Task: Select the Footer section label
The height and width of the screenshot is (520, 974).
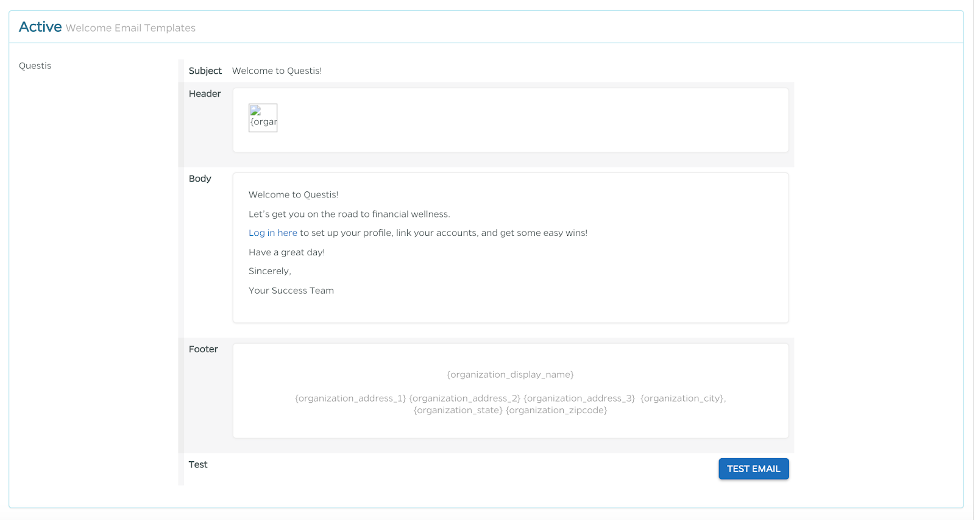Action: pyautogui.click(x=203, y=350)
